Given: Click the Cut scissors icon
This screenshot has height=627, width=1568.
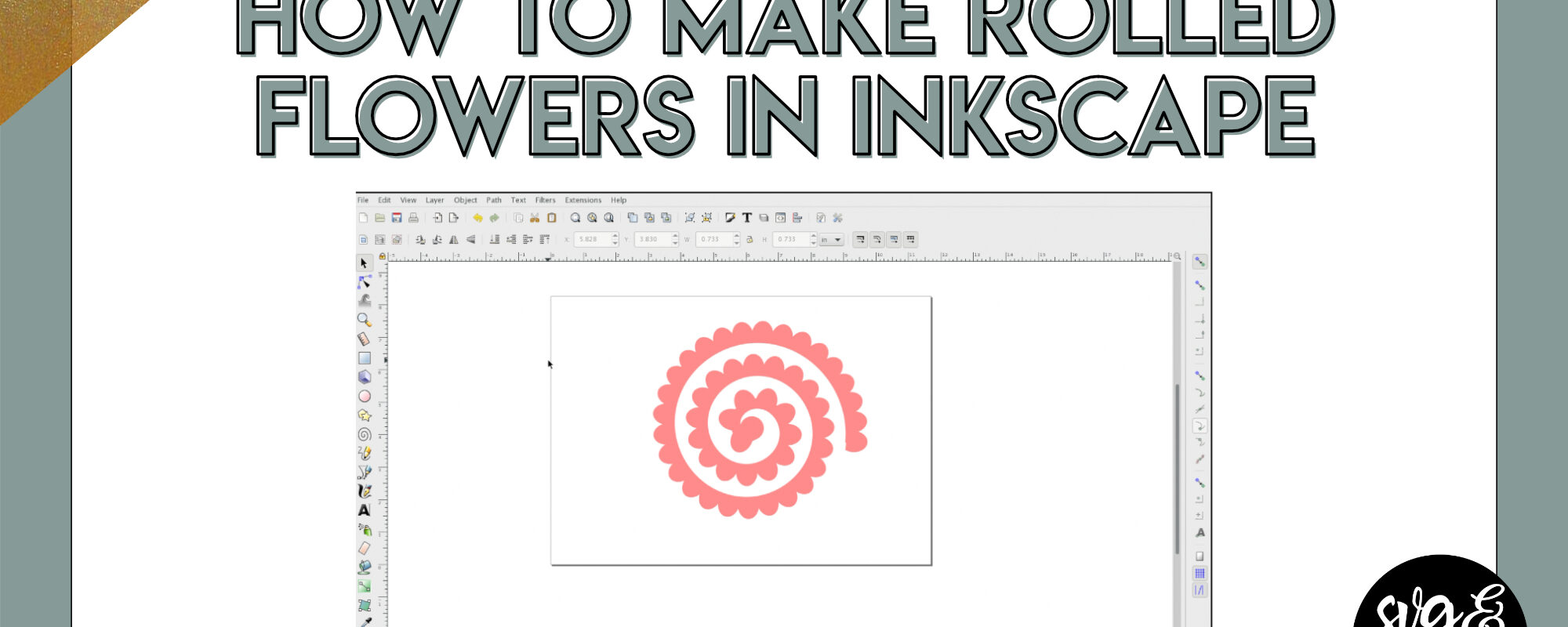Looking at the screenshot, I should click(535, 218).
